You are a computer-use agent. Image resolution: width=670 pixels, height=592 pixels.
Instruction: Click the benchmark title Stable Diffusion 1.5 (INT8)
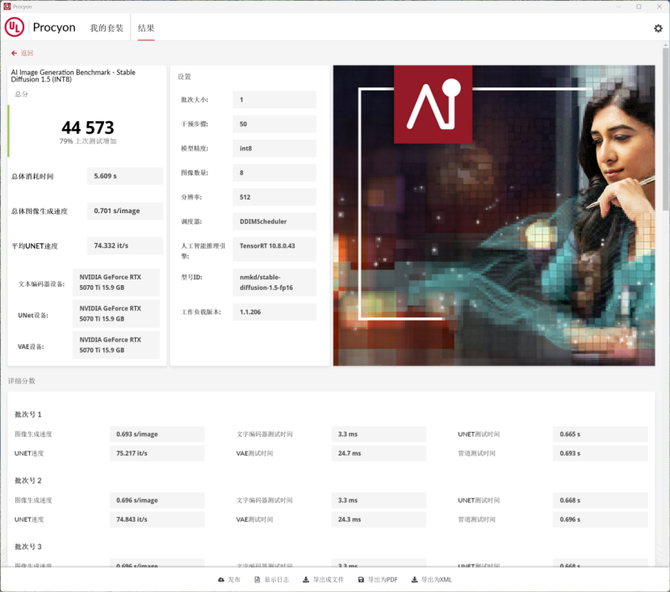click(x=73, y=76)
